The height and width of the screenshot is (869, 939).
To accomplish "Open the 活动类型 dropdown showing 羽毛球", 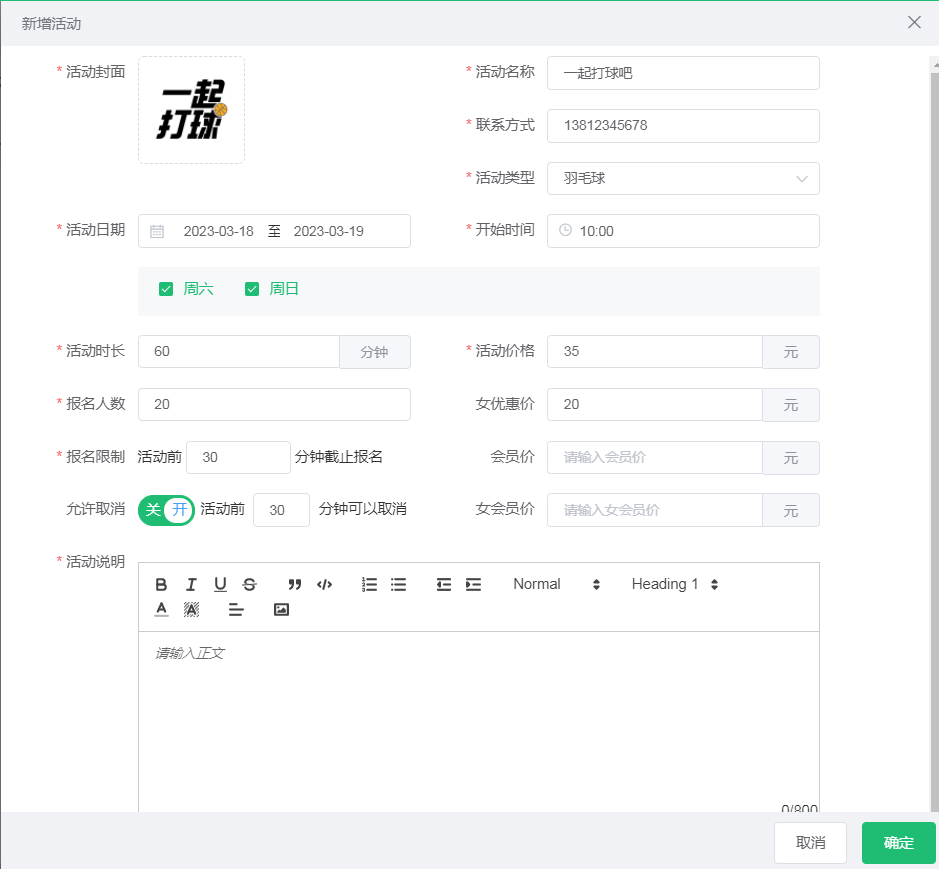I will coord(683,178).
